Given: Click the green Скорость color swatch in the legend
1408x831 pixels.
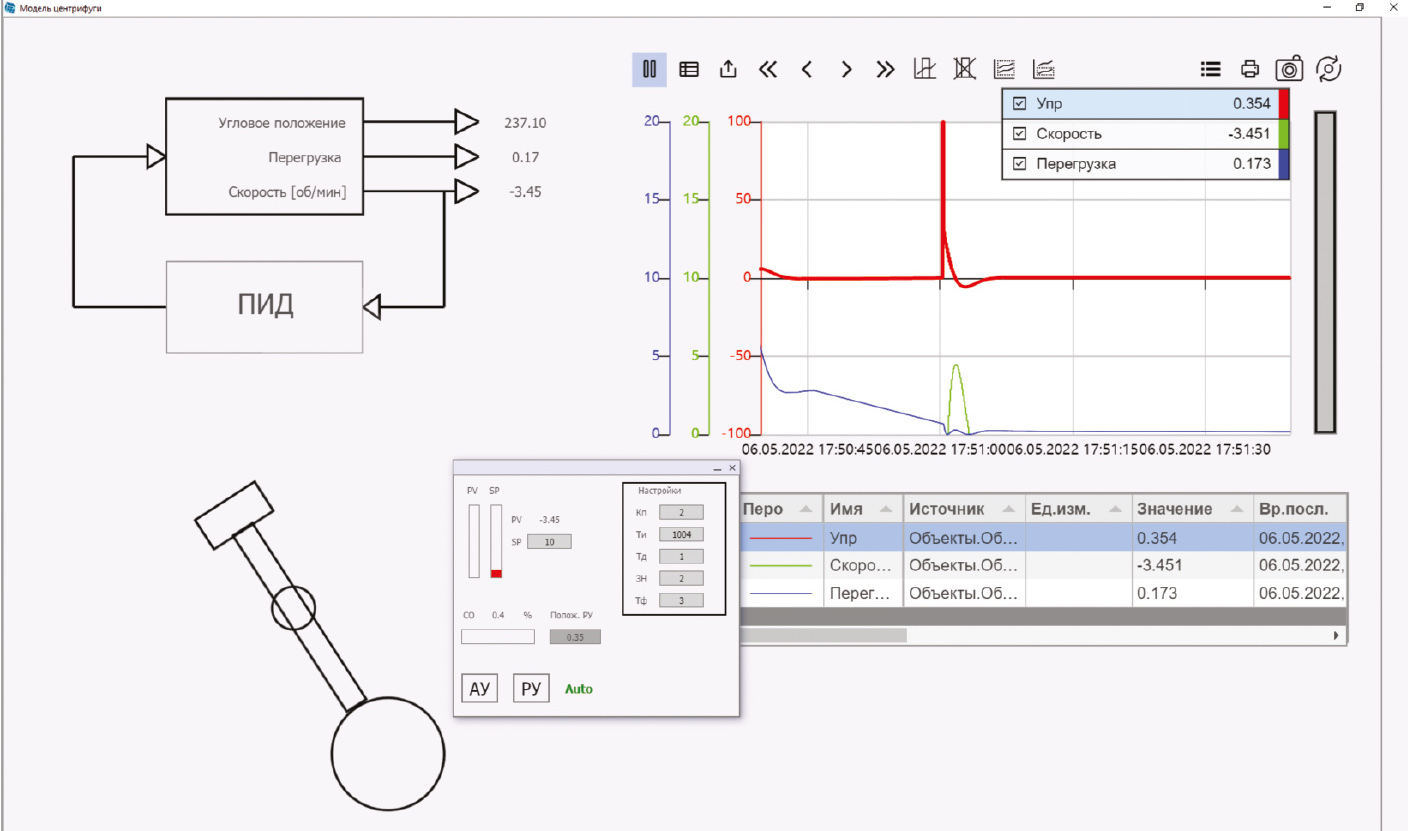Looking at the screenshot, I should (1284, 133).
